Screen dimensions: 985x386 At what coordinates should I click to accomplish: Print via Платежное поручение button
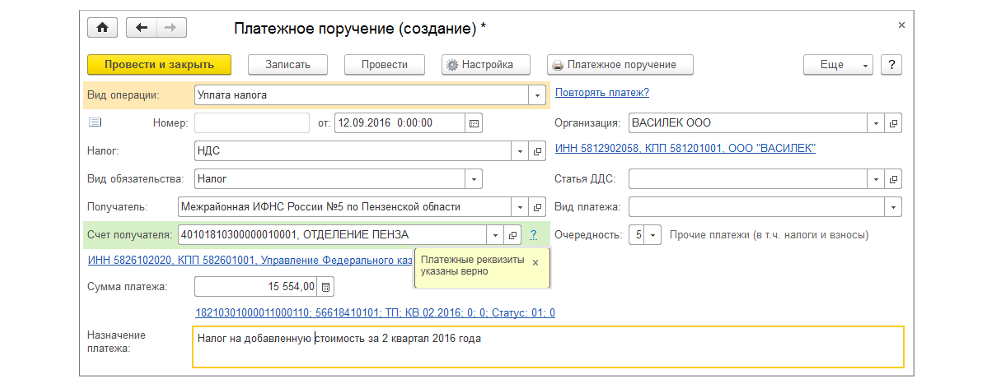click(621, 65)
